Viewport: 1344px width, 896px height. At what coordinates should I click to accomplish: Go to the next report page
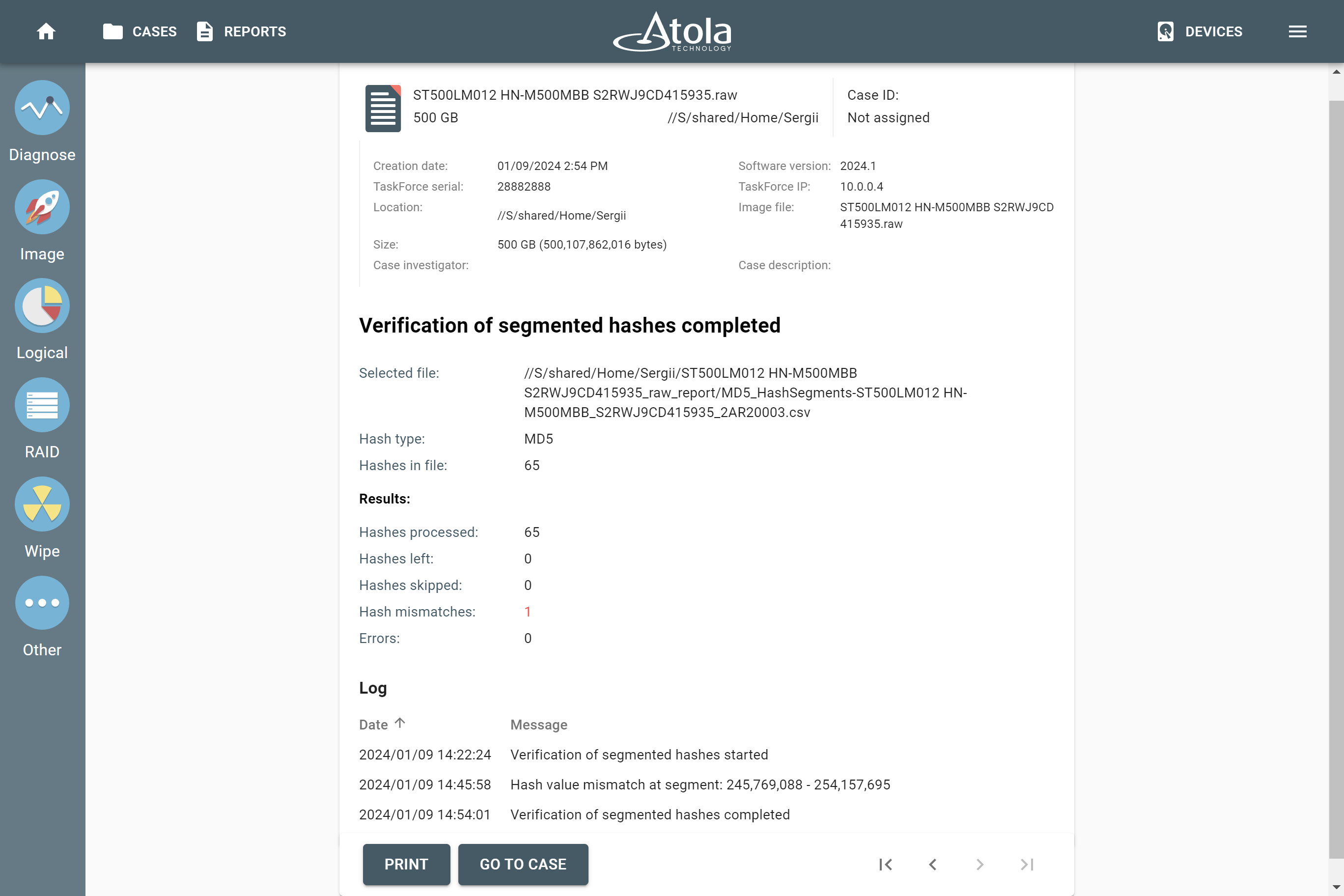tap(980, 865)
